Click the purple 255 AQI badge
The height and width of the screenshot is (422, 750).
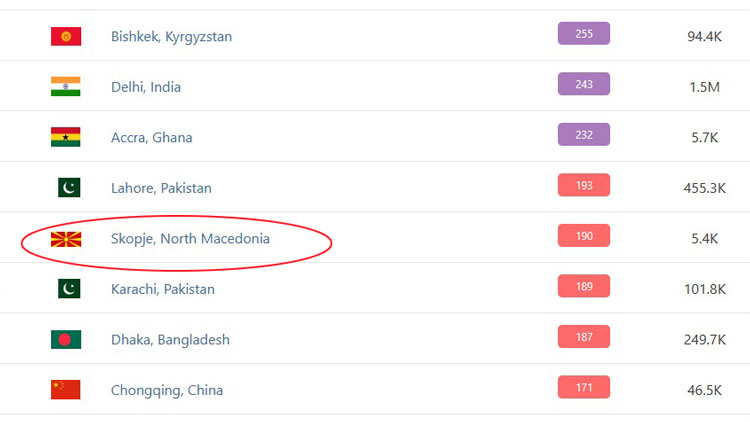pyautogui.click(x=584, y=34)
